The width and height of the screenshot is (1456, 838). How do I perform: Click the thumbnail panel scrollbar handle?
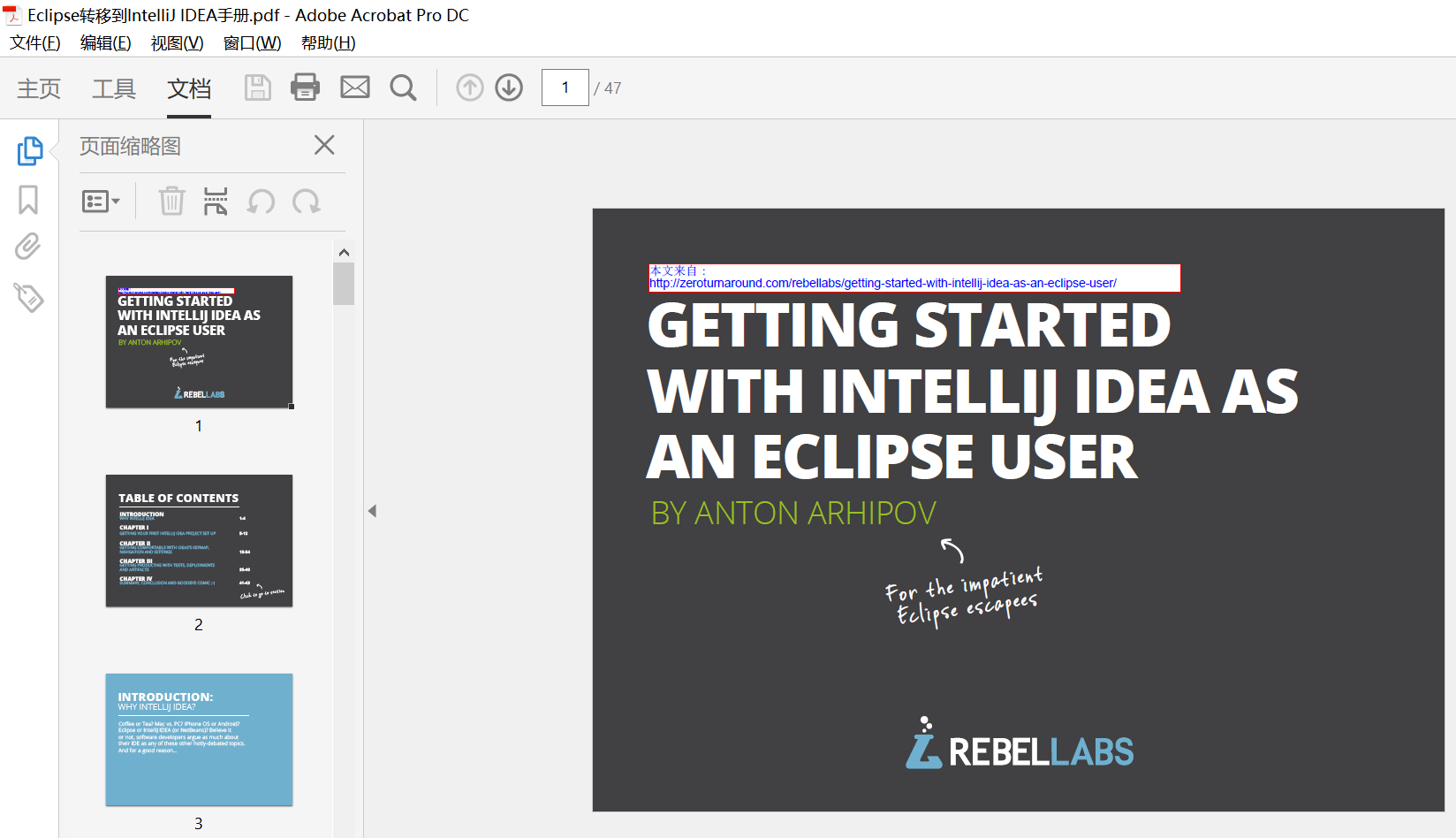pyautogui.click(x=344, y=284)
